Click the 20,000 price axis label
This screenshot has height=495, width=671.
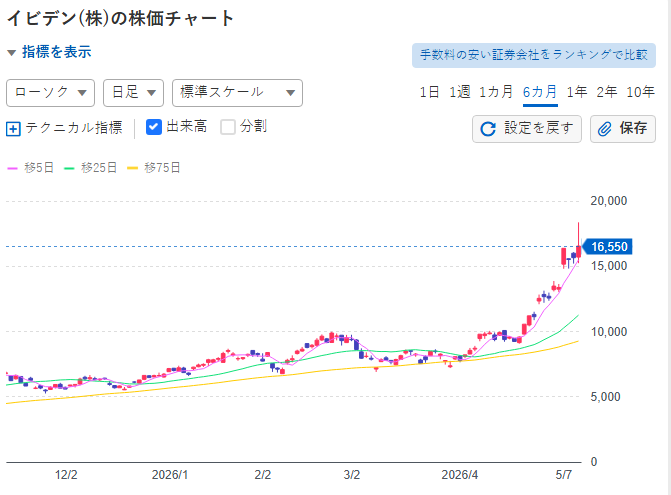(x=609, y=201)
